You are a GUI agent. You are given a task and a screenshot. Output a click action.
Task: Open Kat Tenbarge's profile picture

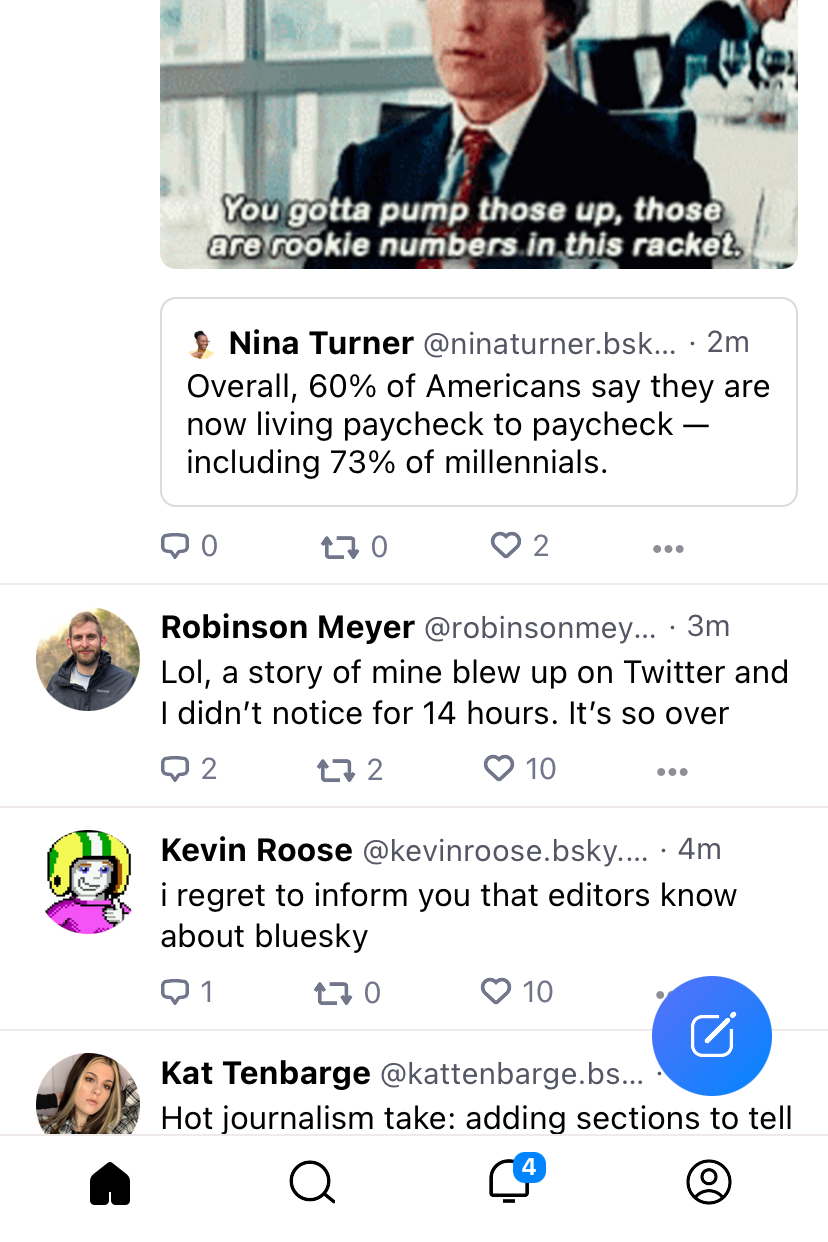coord(88,1094)
